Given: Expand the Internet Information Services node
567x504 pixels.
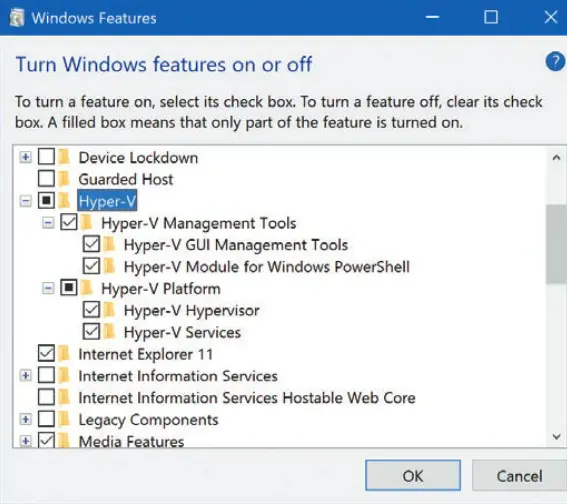Looking at the screenshot, I should [25, 376].
